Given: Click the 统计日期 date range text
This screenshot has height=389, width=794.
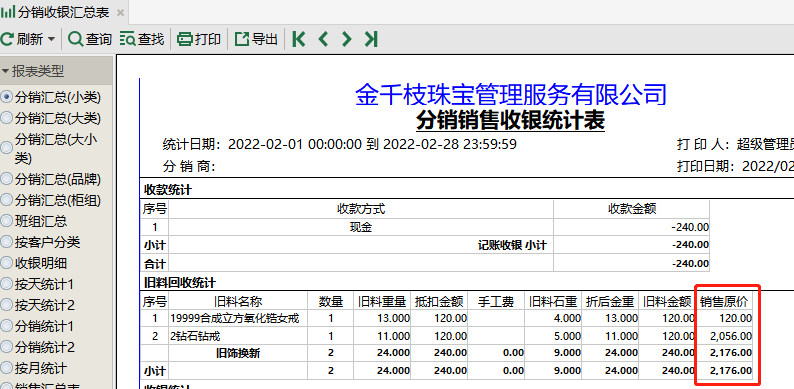Looking at the screenshot, I should 340,144.
